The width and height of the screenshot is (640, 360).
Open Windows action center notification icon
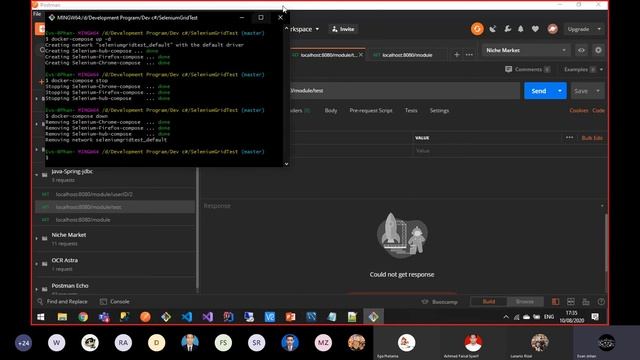tap(595, 317)
